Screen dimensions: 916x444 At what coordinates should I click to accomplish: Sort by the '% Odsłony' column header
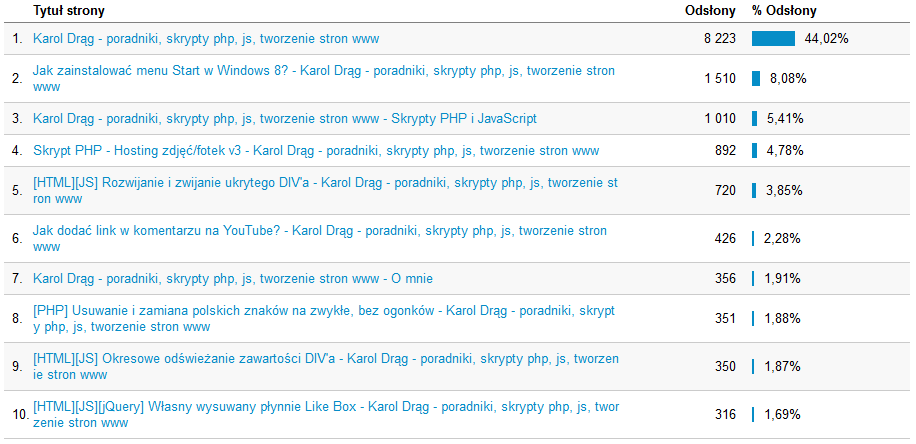(784, 11)
